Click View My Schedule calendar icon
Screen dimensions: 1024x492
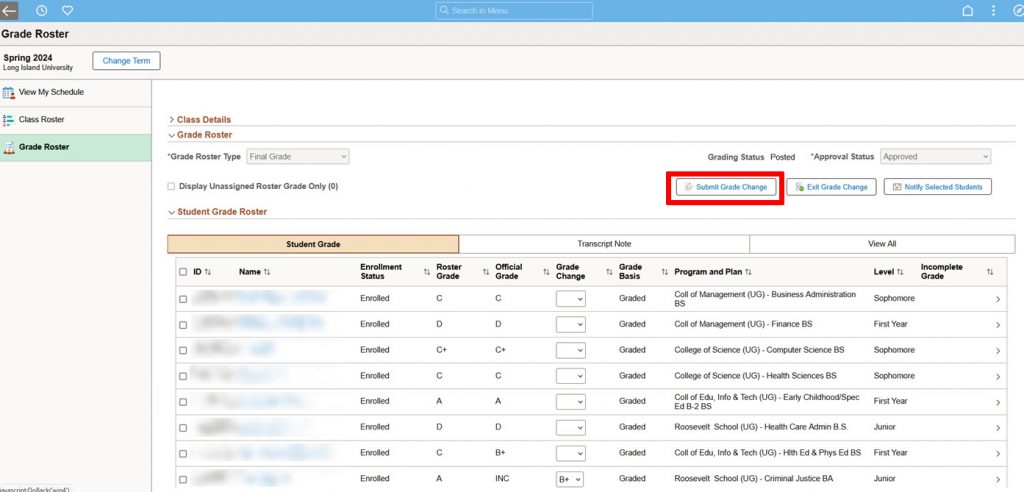(8, 93)
